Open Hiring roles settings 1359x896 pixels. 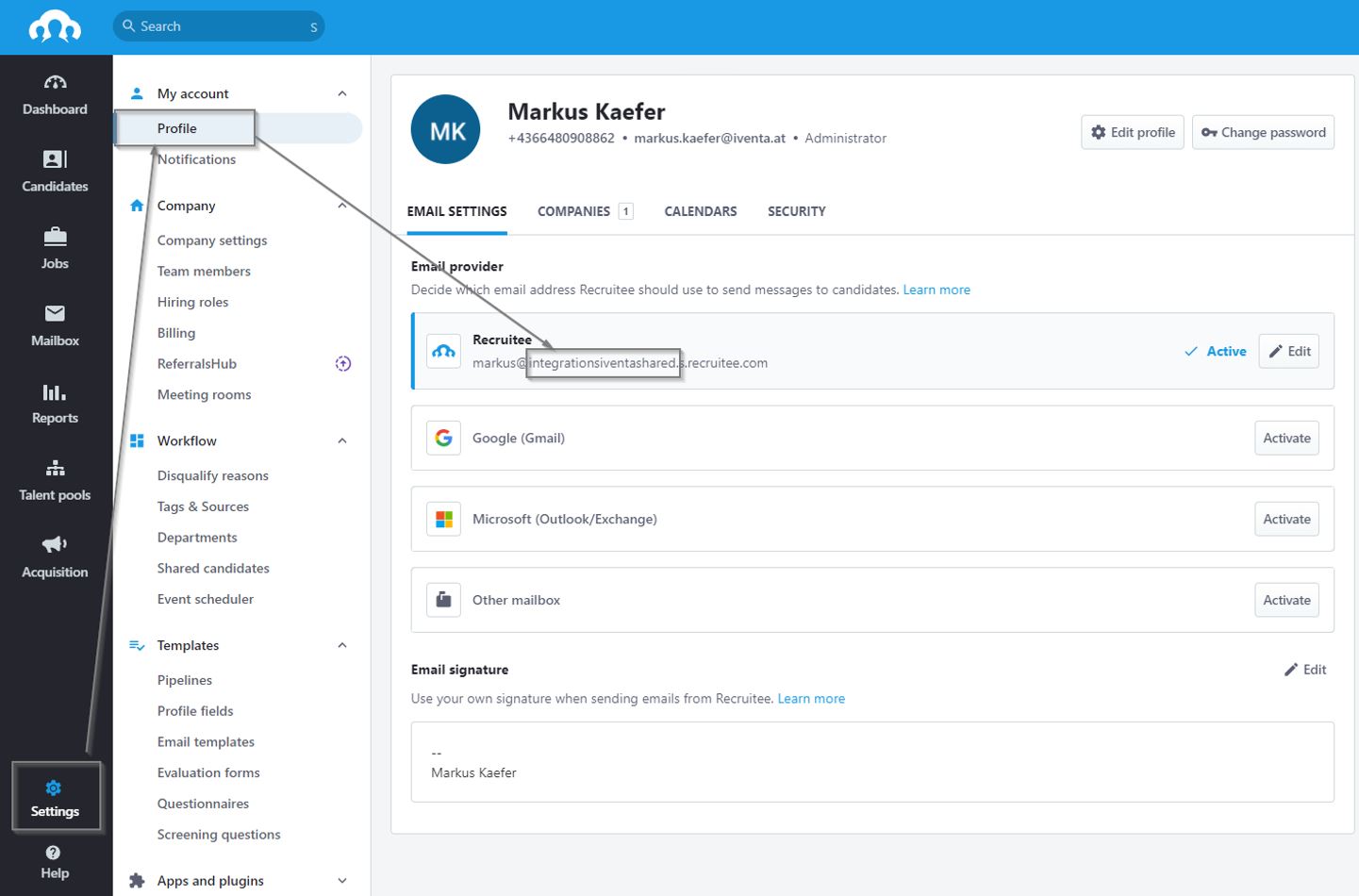coord(192,302)
